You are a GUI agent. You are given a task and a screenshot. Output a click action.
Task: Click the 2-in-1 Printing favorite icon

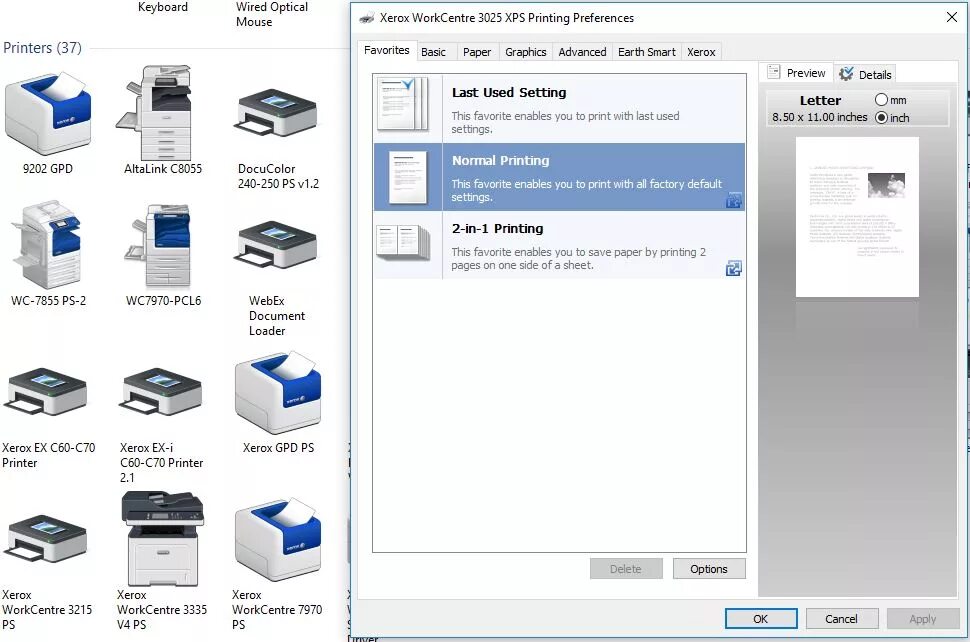click(x=403, y=242)
